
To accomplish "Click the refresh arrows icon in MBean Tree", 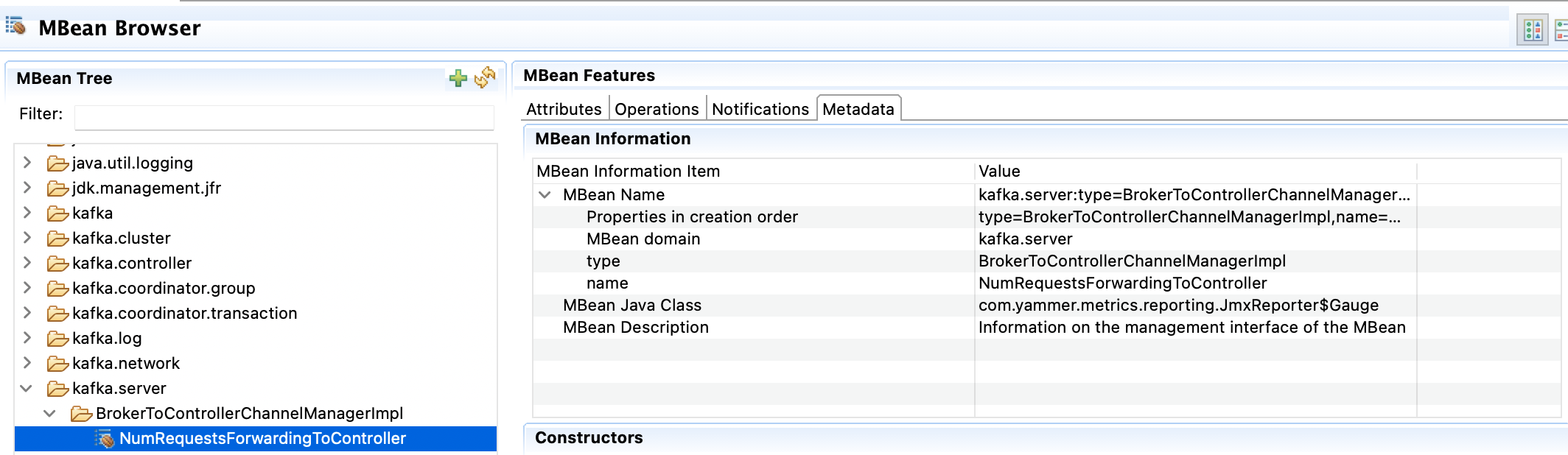I will pyautogui.click(x=485, y=77).
